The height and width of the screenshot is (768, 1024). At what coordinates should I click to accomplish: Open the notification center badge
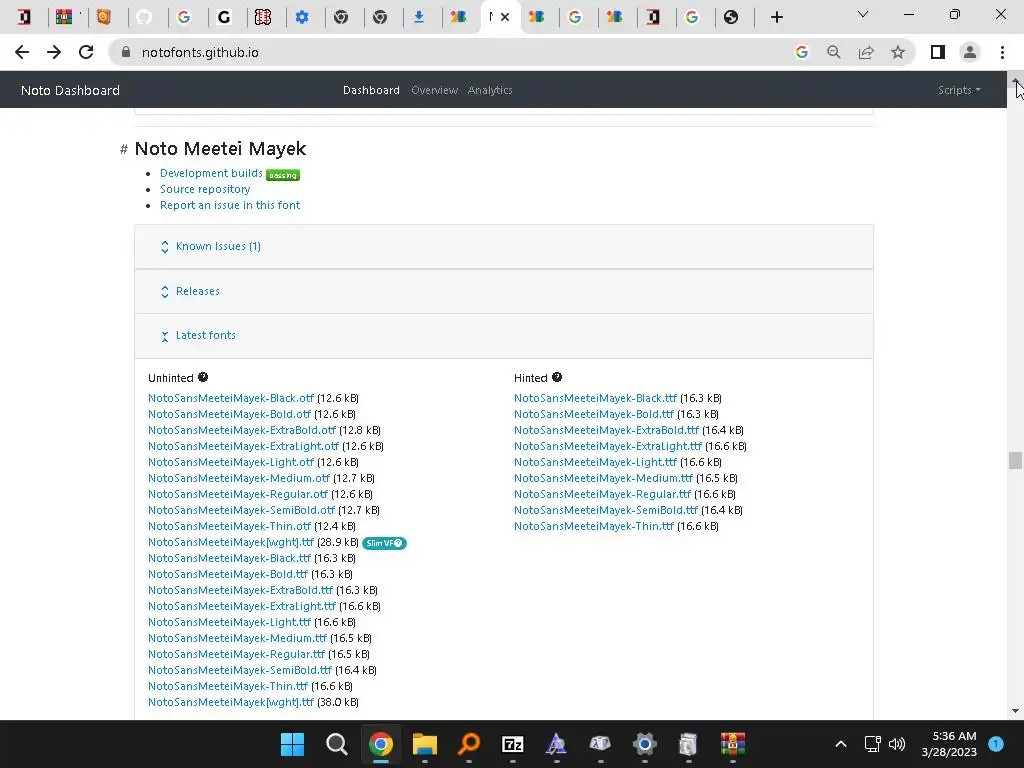[996, 744]
